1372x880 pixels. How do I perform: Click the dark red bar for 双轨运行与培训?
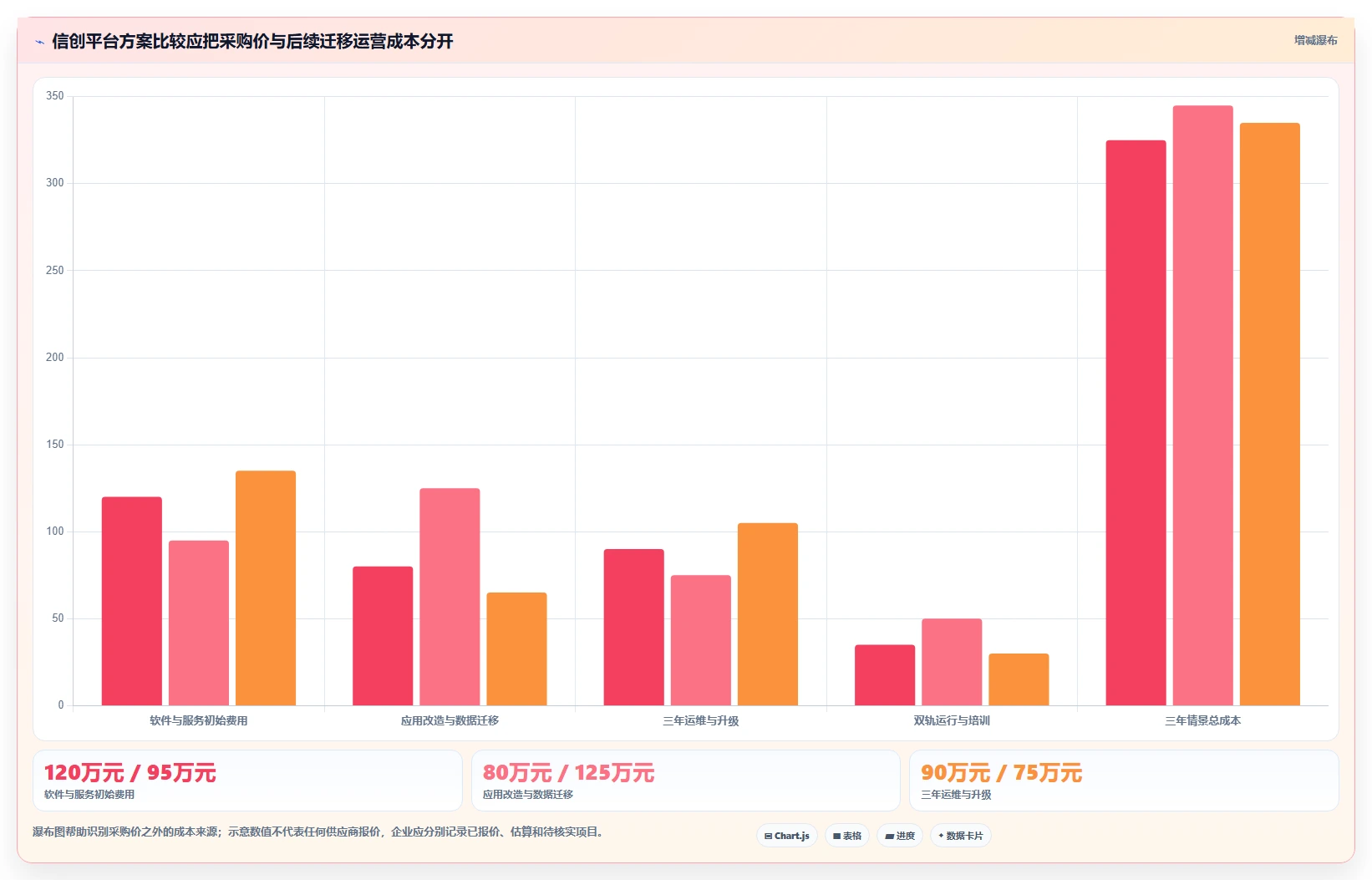[x=885, y=675]
